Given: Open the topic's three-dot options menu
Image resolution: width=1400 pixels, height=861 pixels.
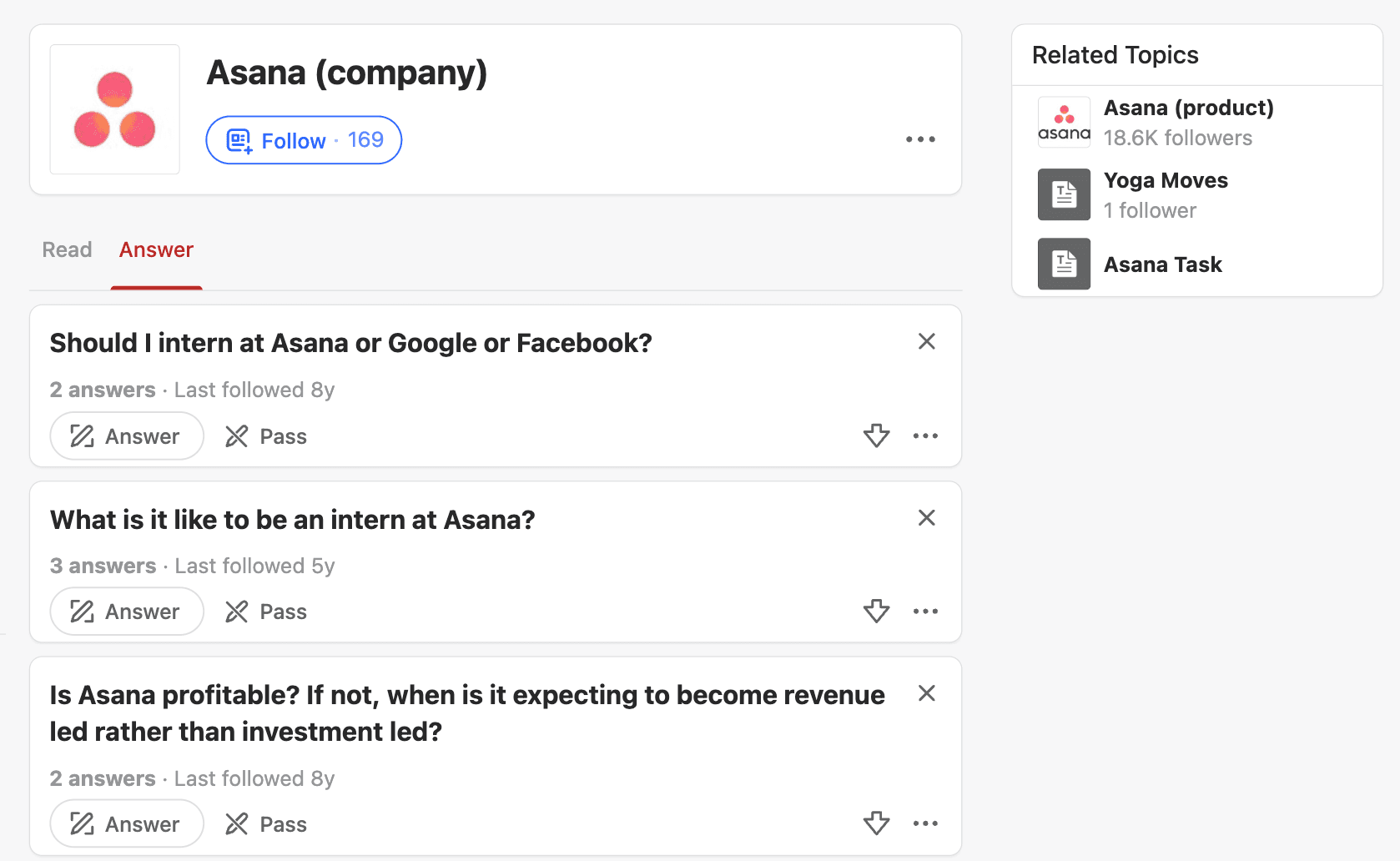Looking at the screenshot, I should pyautogui.click(x=920, y=139).
